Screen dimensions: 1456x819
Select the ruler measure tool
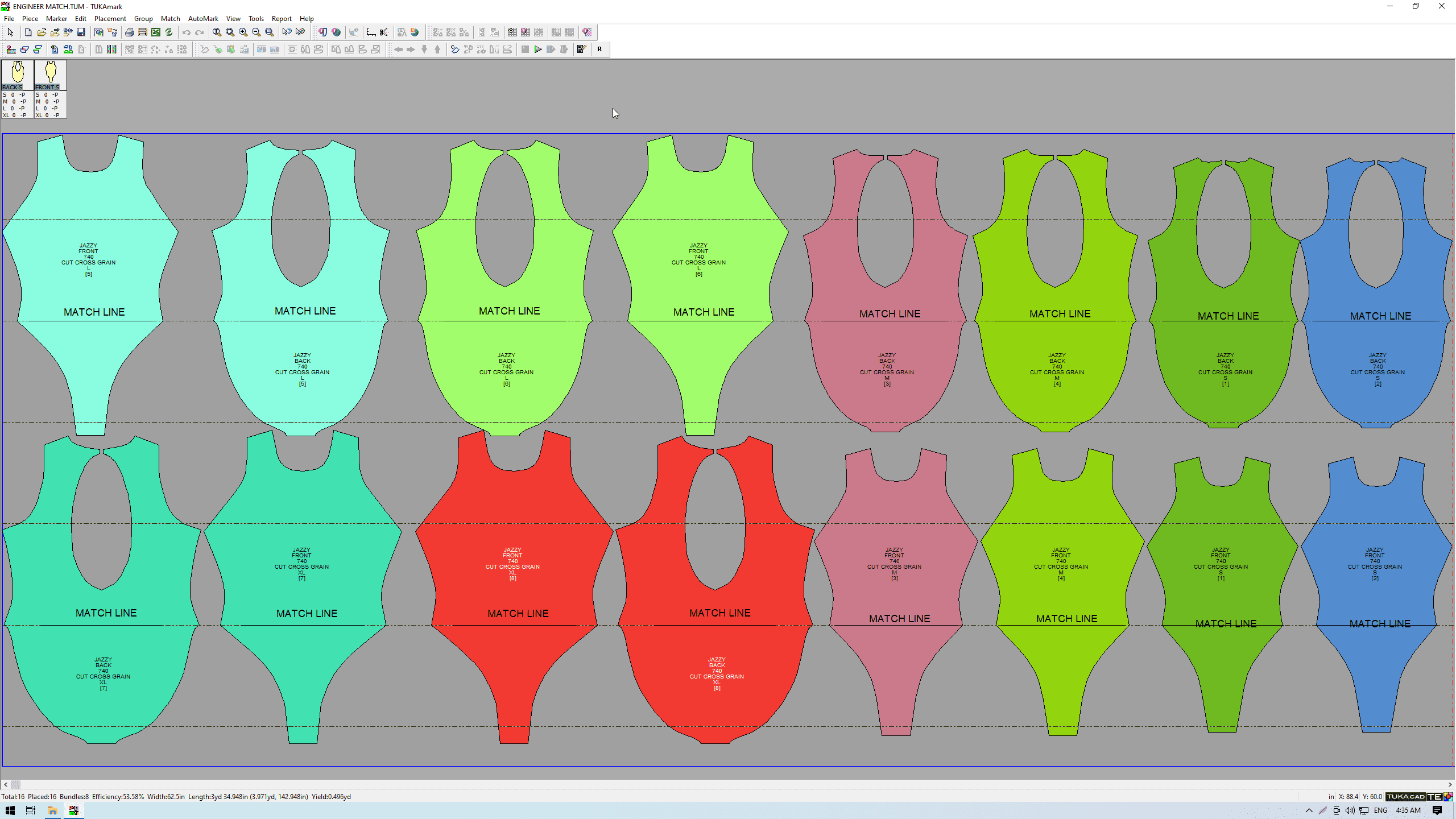point(371,32)
